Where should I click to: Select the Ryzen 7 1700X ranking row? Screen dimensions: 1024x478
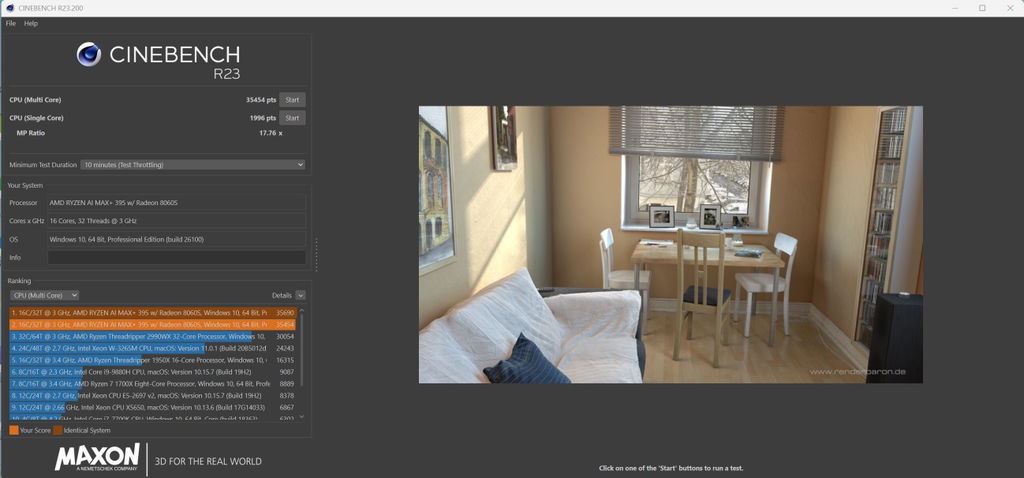pyautogui.click(x=153, y=384)
